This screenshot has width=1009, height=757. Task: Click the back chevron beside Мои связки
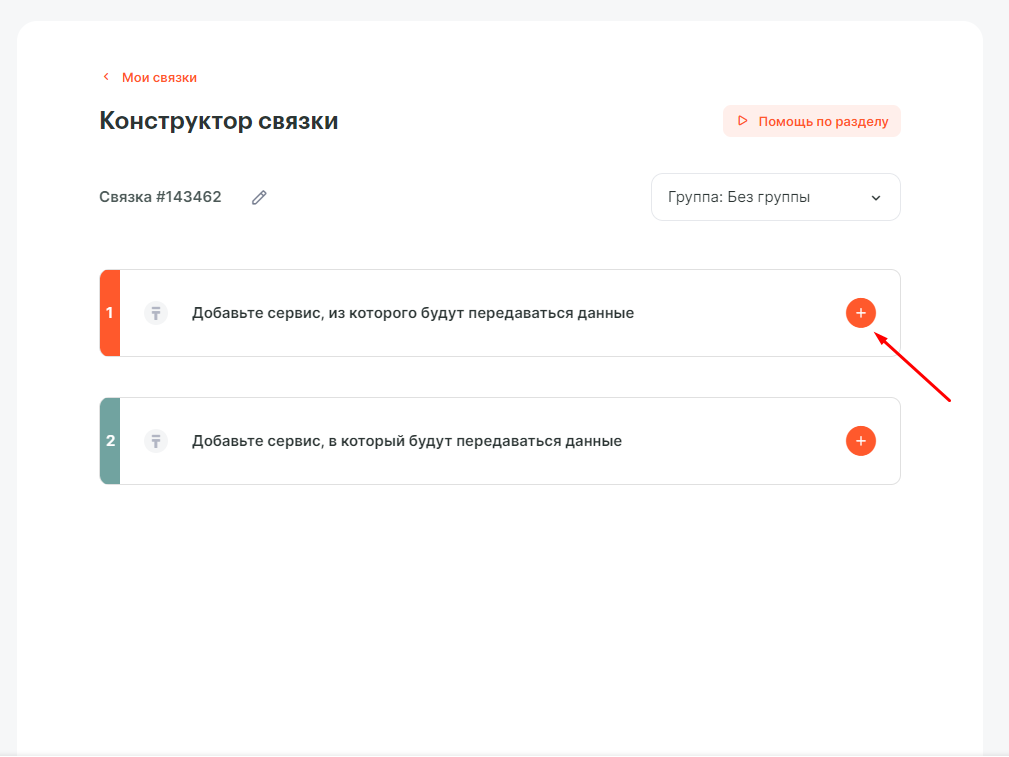tap(106, 77)
